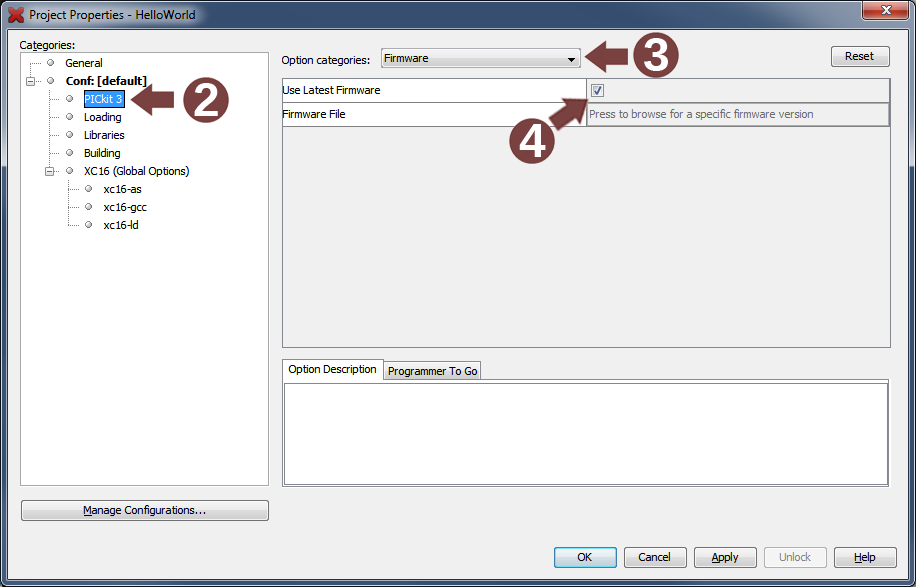Collapse the Conf: [default] tree node

(31, 81)
